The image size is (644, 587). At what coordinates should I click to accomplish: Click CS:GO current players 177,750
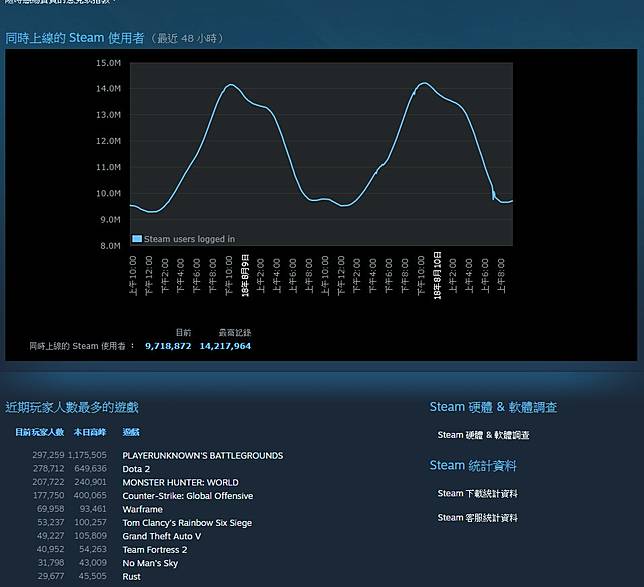pos(49,495)
